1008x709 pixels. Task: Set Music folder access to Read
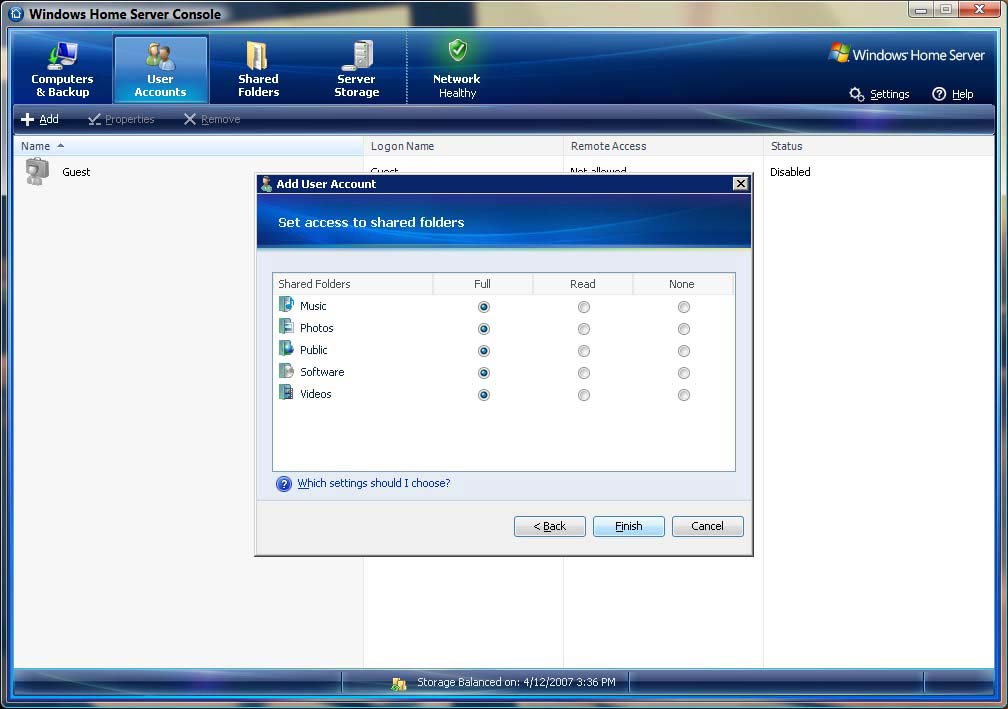click(584, 307)
